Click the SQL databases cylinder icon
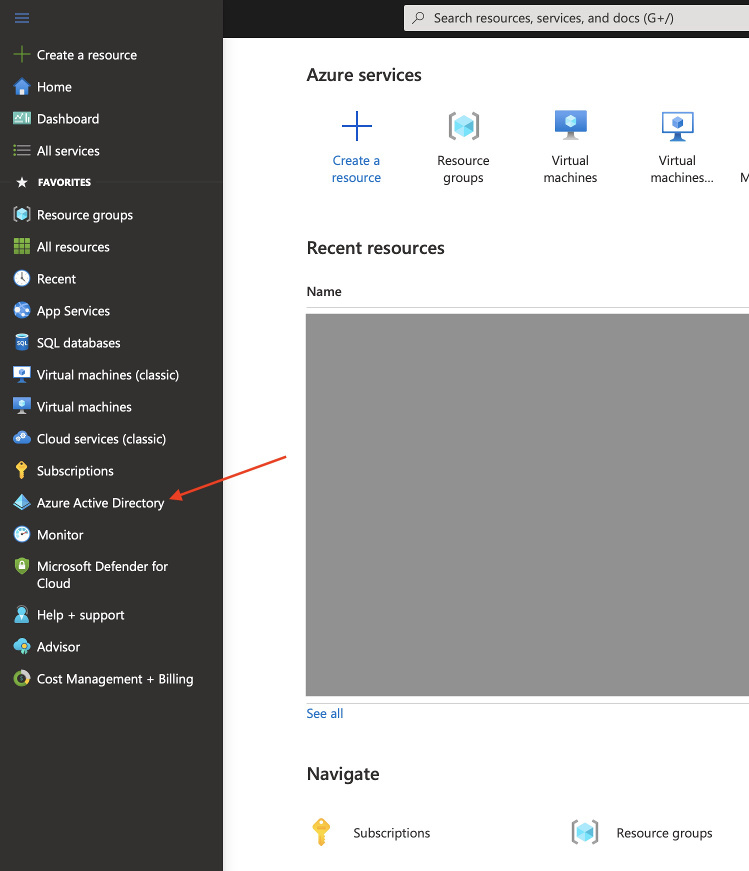Viewport: 749px width, 871px height. click(x=22, y=342)
